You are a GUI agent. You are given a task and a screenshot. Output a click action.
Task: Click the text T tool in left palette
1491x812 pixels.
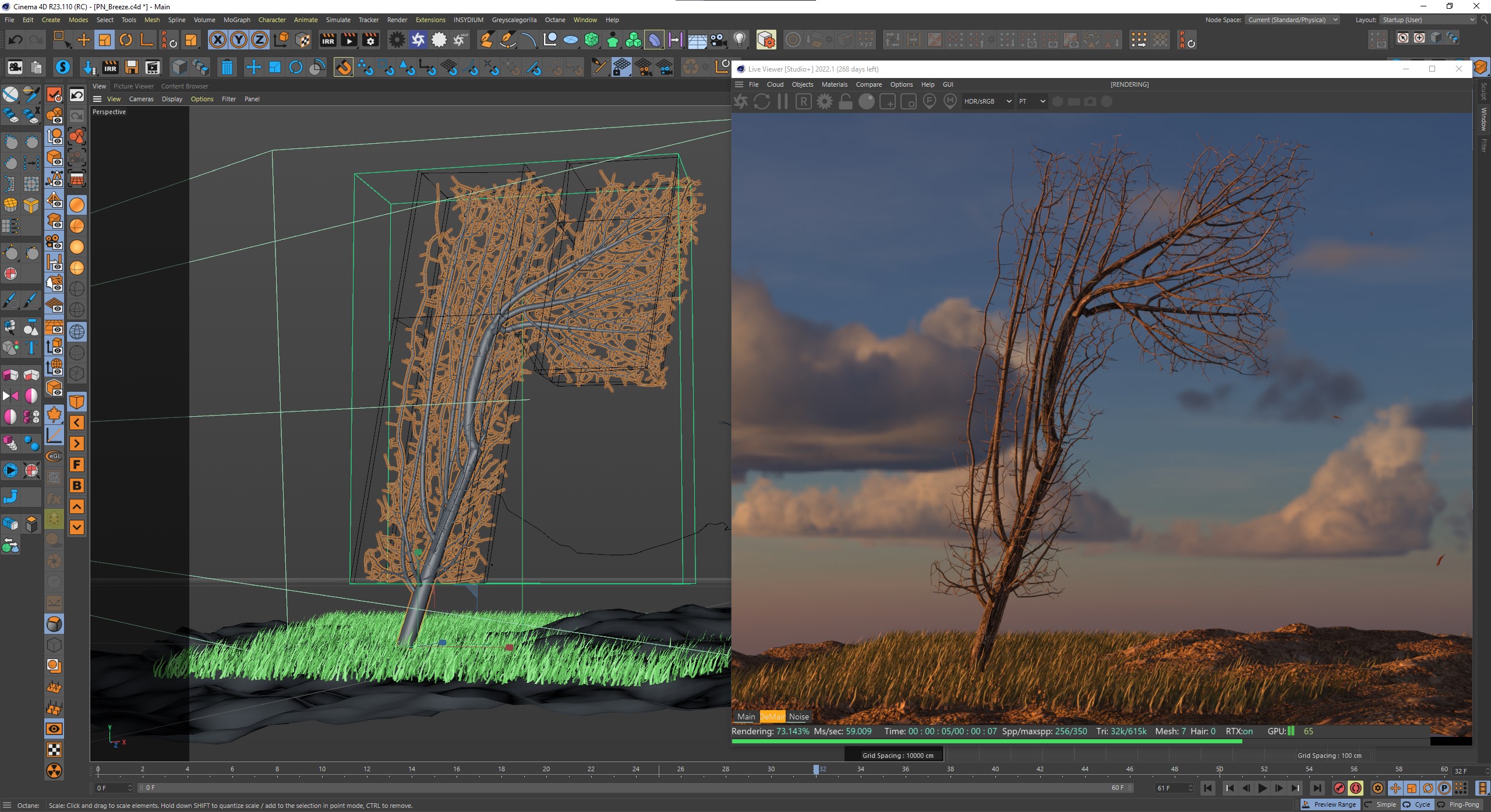click(31, 348)
